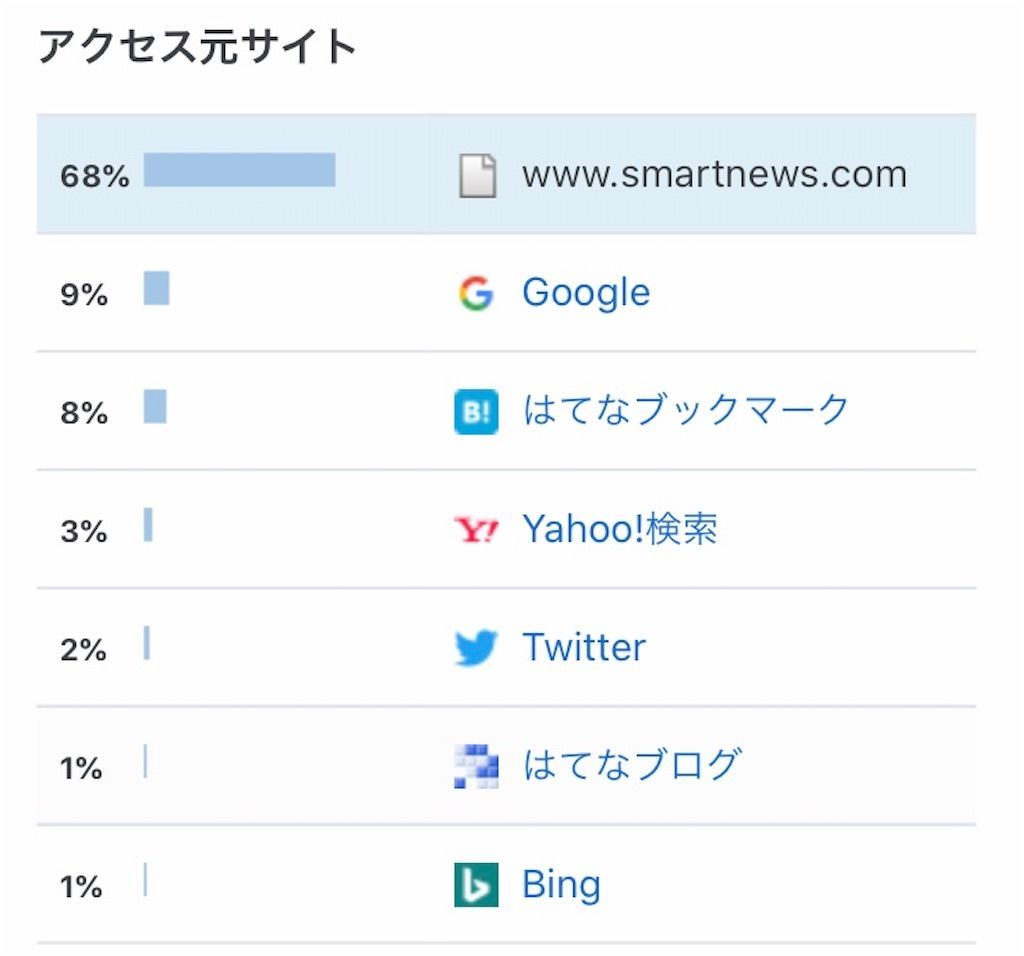Click the smartnews.com page document icon
Image resolution: width=1024 pixels, height=956 pixels.
click(477, 176)
